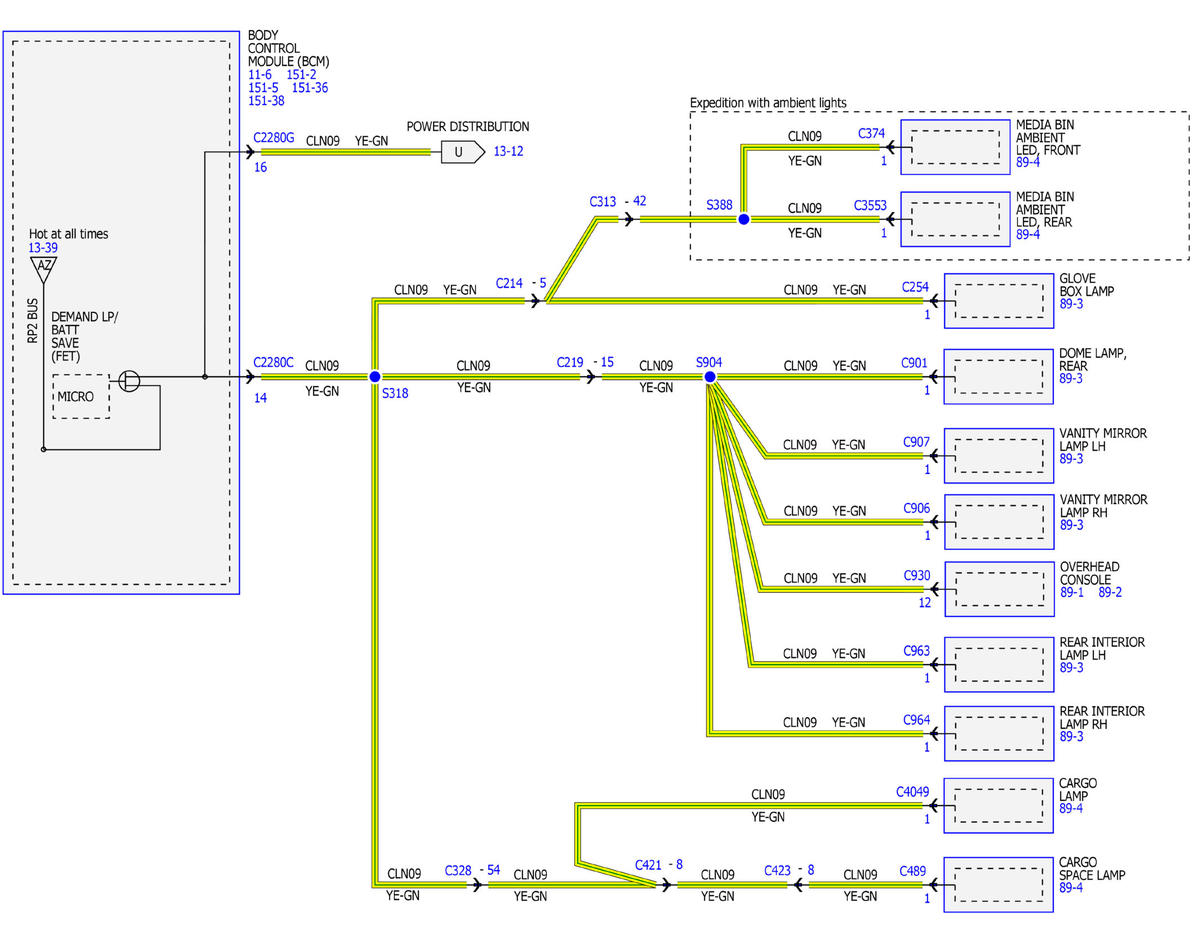The width and height of the screenshot is (1200, 927).
Task: Click the 'DEMAND LP/ BATT SAVE (FET)' label
Action: coord(83,336)
